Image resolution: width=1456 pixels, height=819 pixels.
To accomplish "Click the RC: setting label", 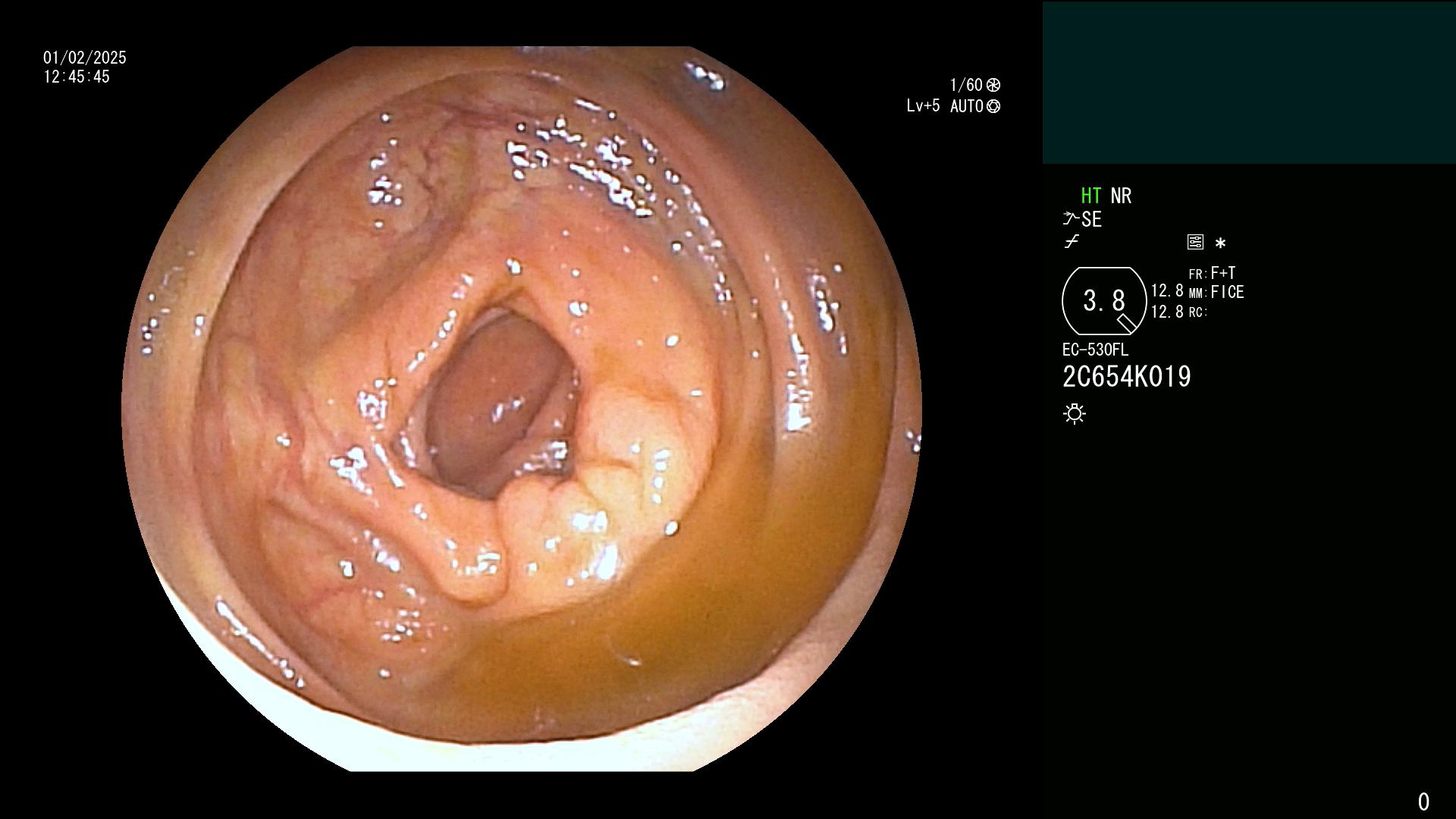I will 1198,312.
